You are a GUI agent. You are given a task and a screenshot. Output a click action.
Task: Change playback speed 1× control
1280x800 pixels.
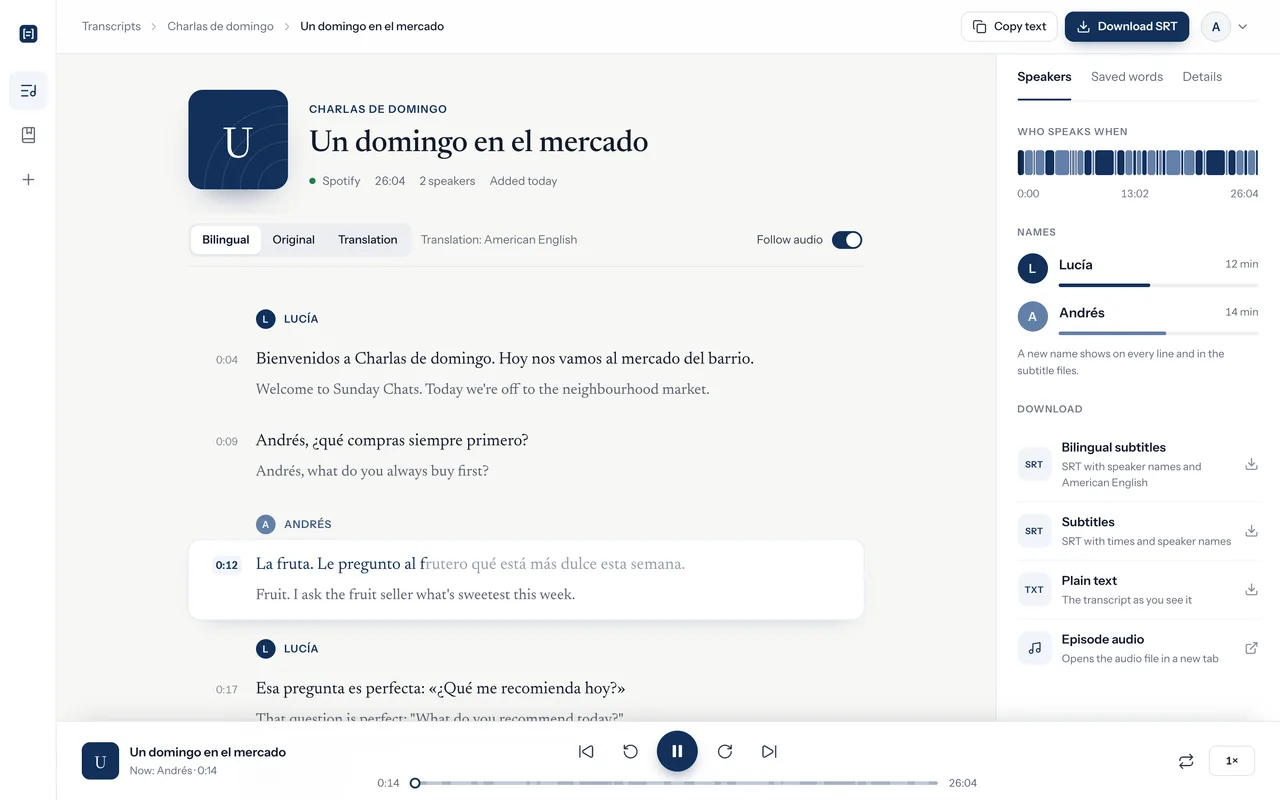click(1232, 761)
